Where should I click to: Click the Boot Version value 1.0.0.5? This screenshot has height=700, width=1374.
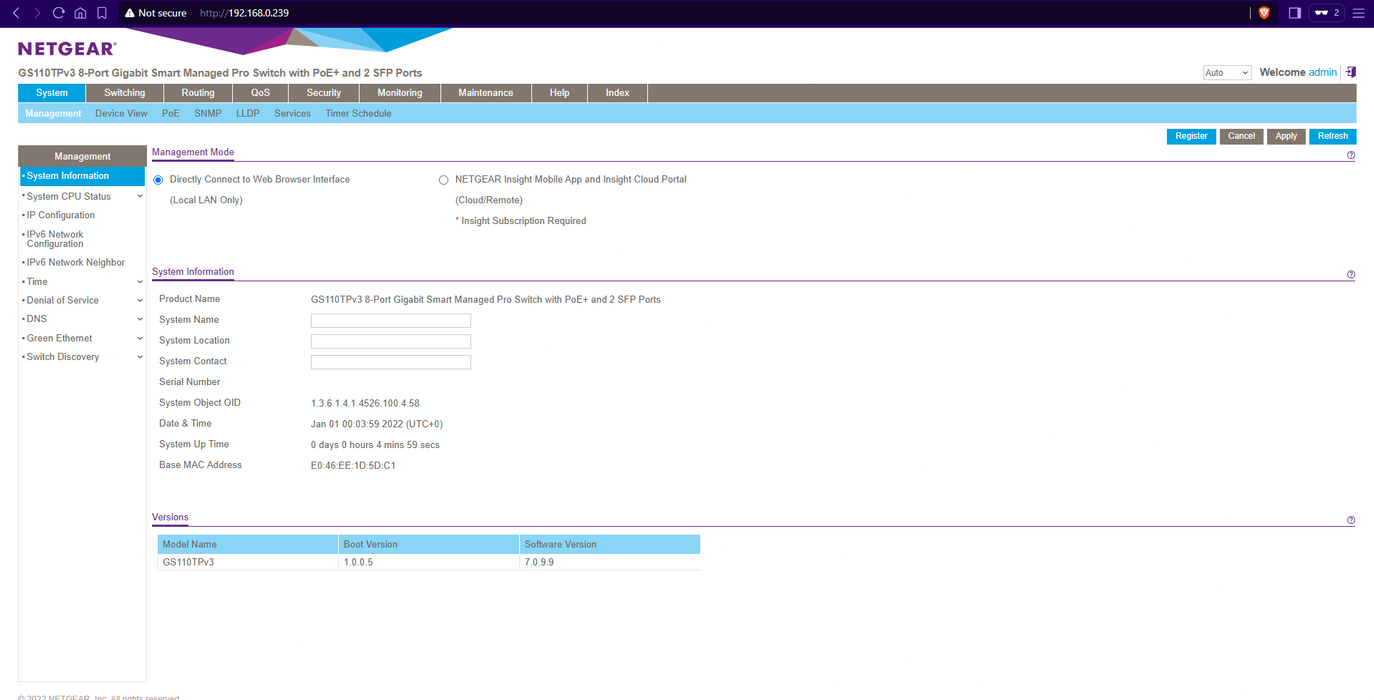[x=358, y=562]
